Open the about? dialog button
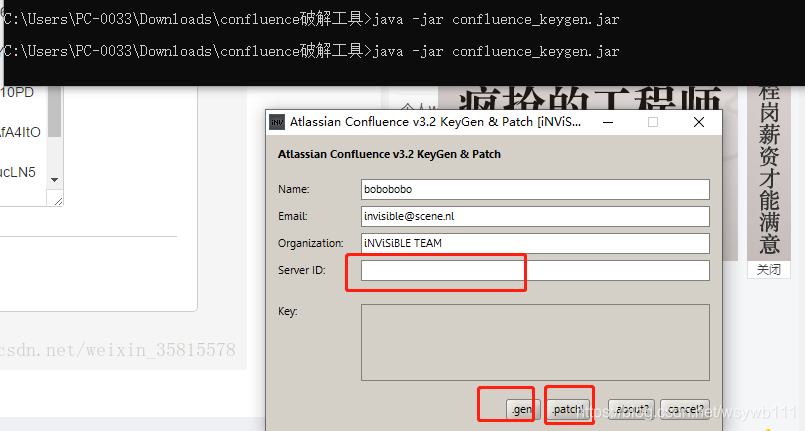This screenshot has width=805, height=431. 631,409
